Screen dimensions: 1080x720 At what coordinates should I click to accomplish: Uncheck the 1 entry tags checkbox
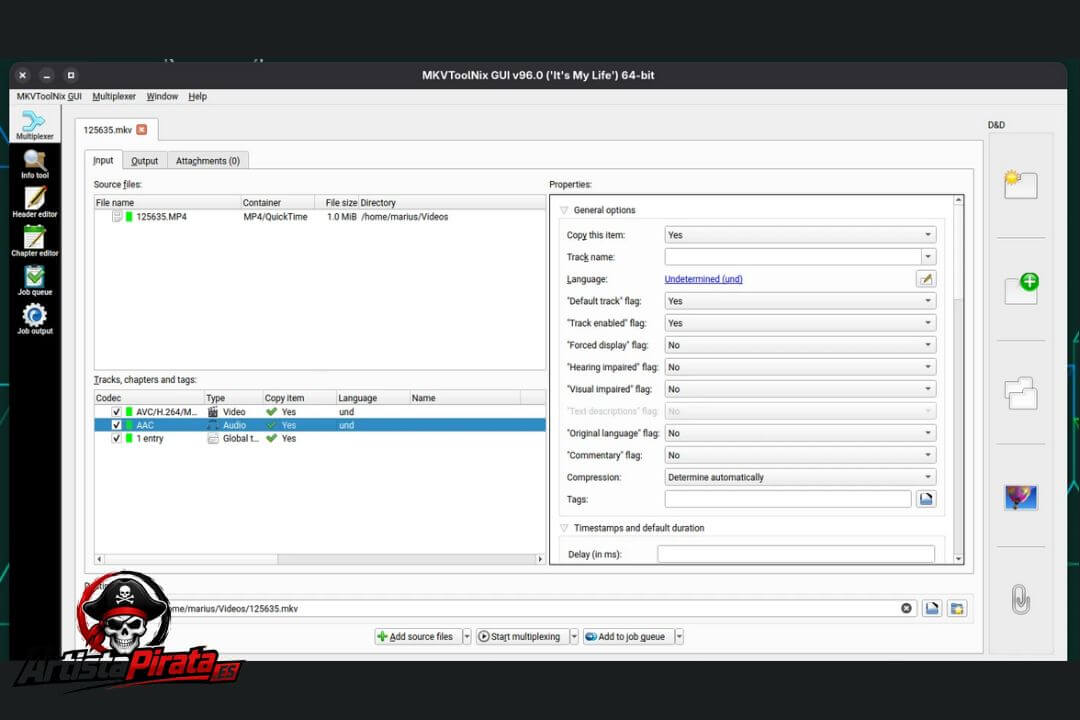(116, 438)
